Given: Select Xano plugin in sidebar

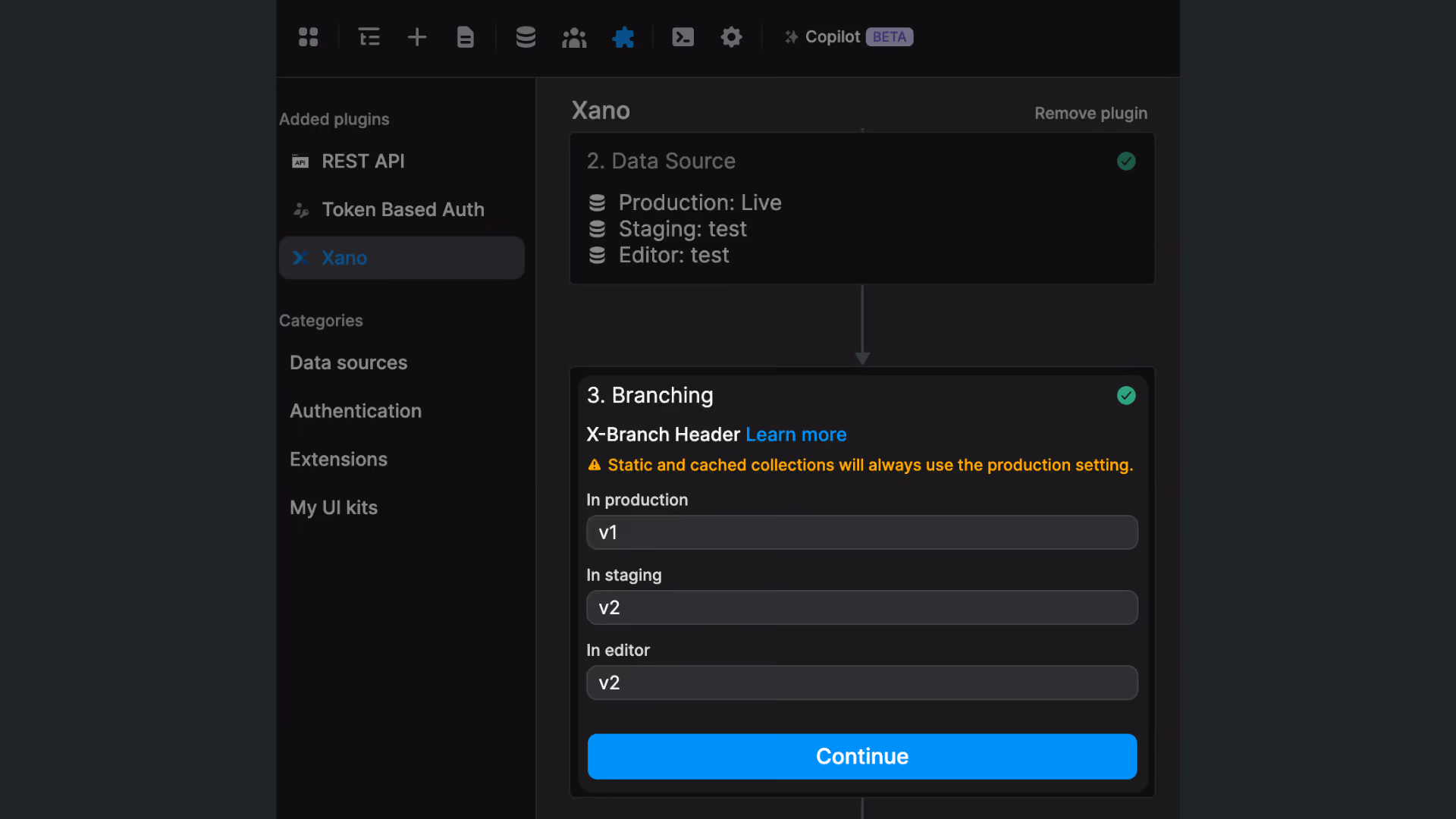Looking at the screenshot, I should pyautogui.click(x=402, y=258).
